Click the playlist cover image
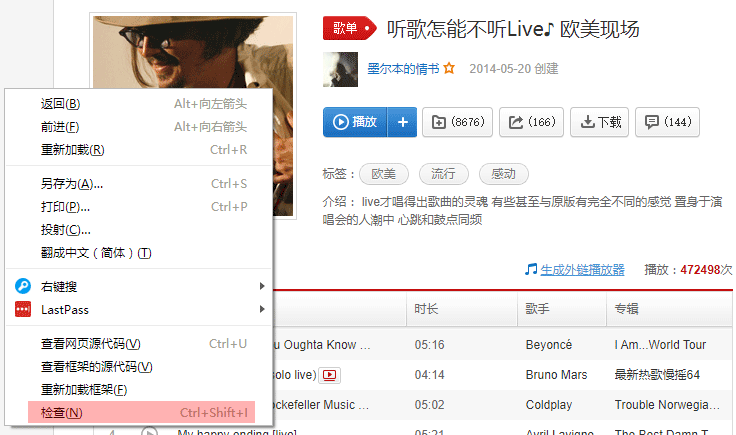Screen dimensions: 736x435 [193, 115]
